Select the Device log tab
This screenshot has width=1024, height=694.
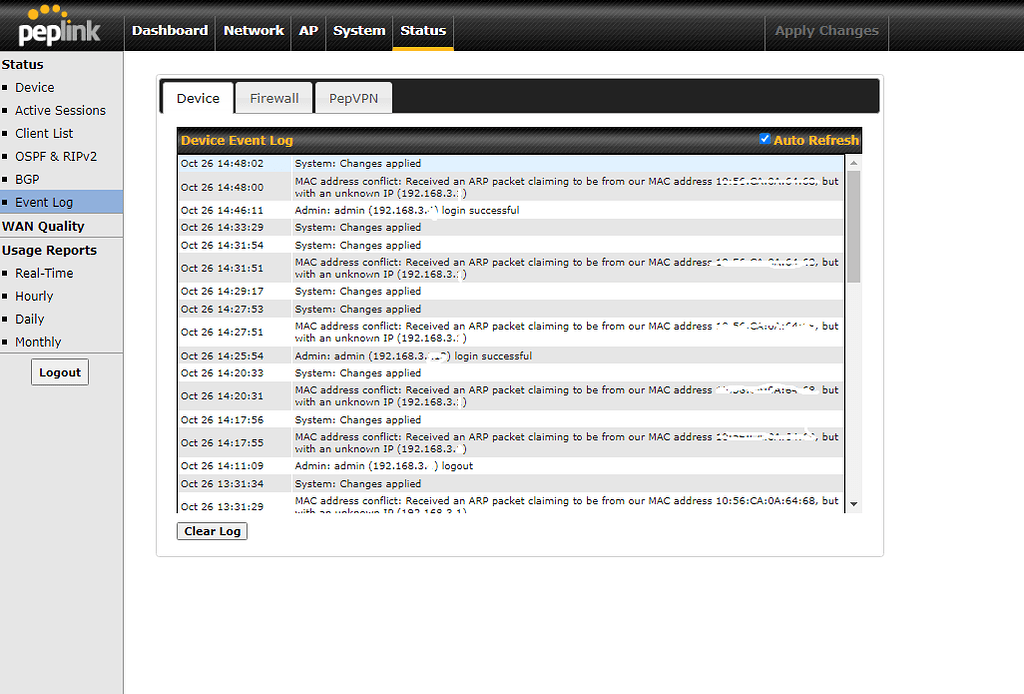pyautogui.click(x=198, y=98)
